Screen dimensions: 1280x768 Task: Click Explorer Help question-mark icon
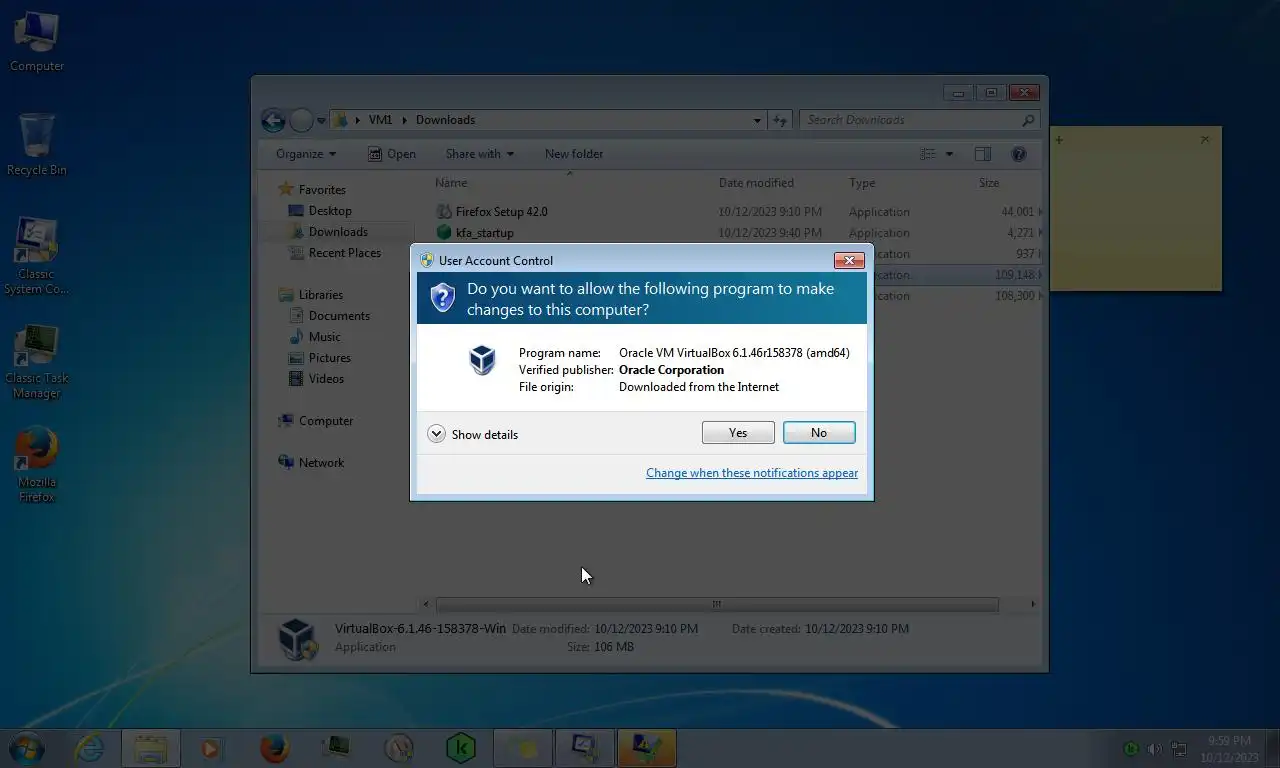[x=1019, y=154]
